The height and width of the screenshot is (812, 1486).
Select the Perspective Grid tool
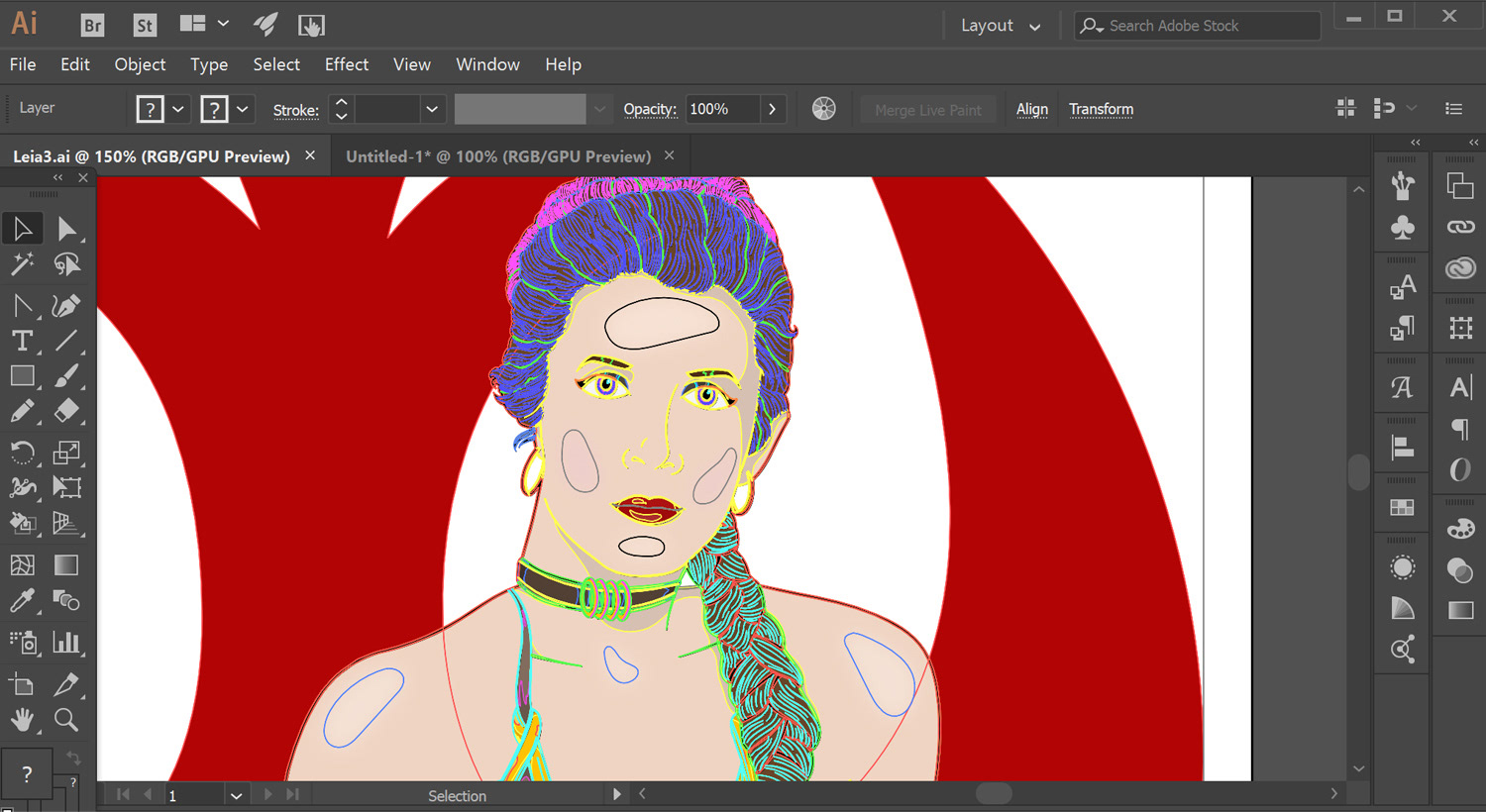[x=66, y=523]
